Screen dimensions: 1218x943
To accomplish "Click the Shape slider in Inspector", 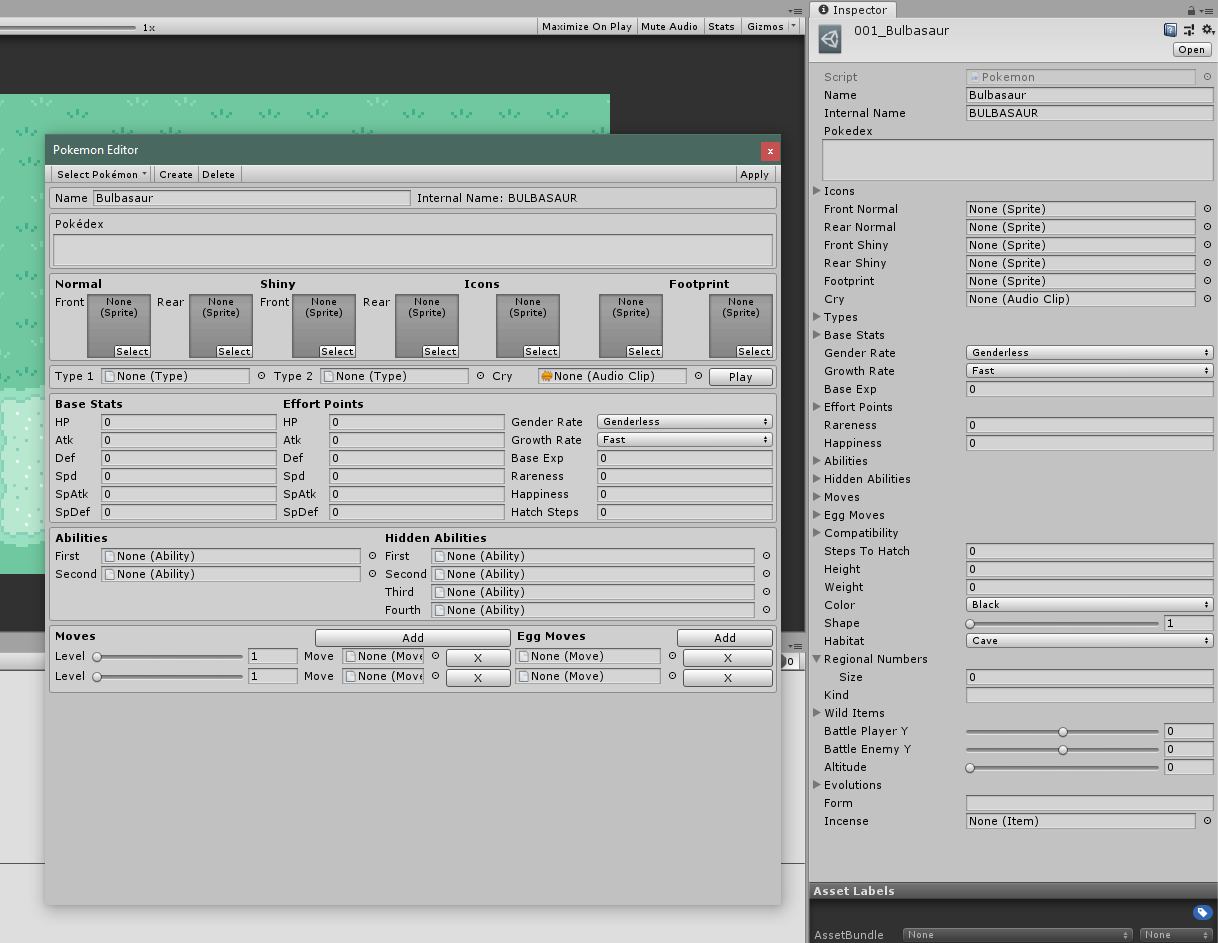I will (x=1063, y=623).
